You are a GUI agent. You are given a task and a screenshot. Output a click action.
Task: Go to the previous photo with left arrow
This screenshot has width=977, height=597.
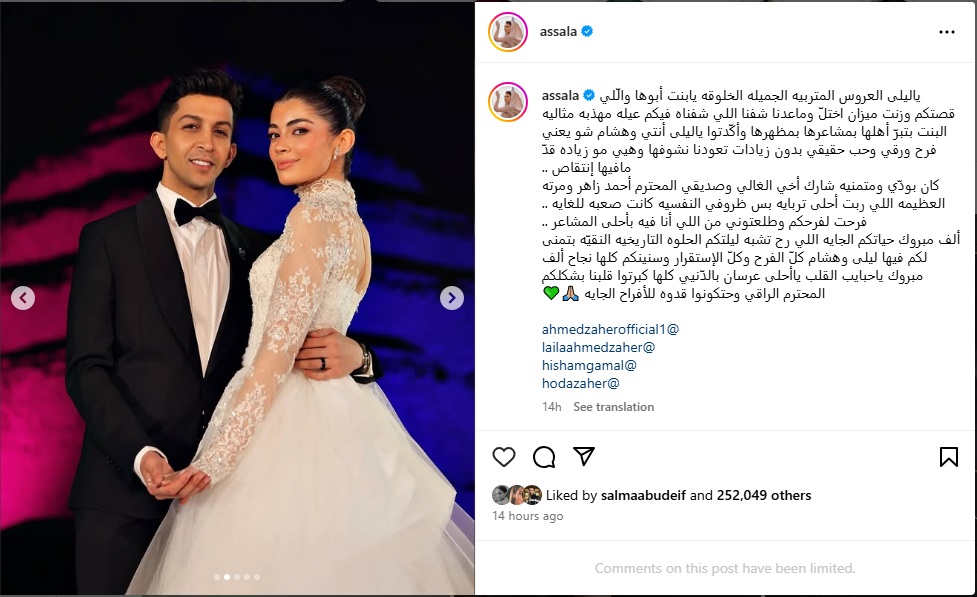tap(23, 298)
